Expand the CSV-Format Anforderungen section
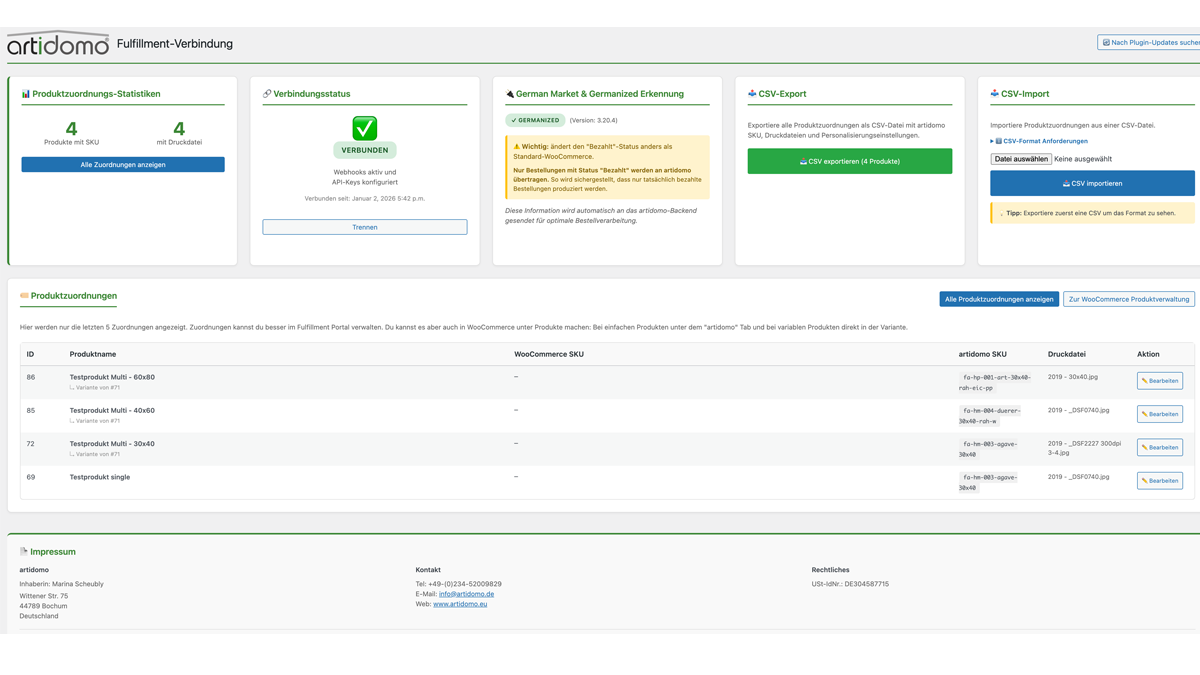1200x675 pixels. (x=1042, y=140)
